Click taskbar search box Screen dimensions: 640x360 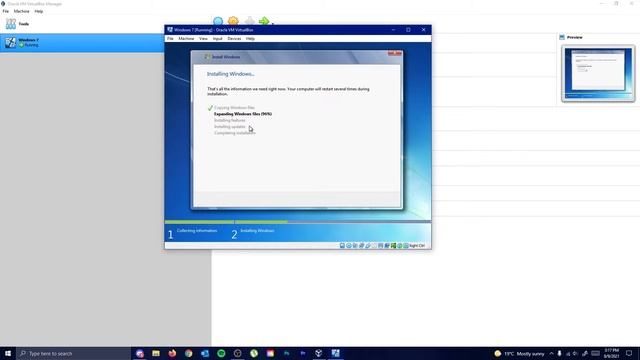73,353
